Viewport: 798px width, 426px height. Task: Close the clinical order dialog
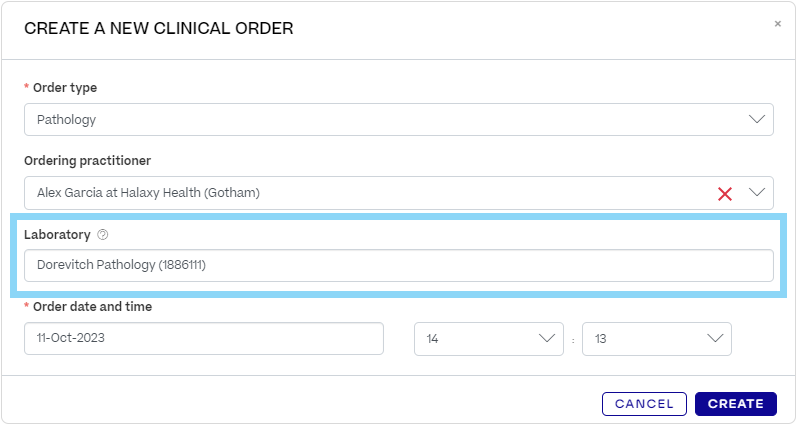coord(778,24)
